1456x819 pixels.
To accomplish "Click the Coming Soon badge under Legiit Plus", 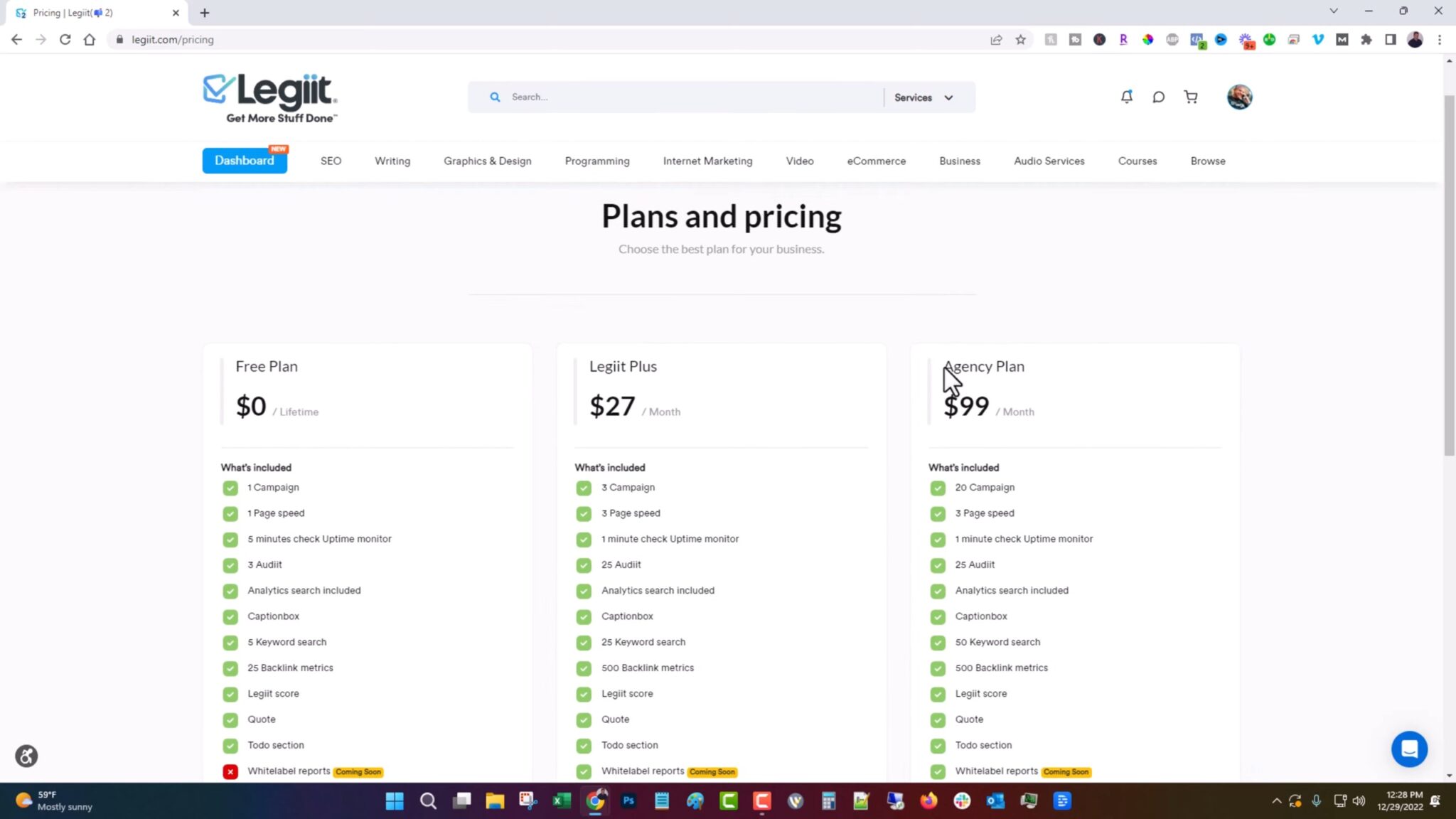I will pos(712,771).
